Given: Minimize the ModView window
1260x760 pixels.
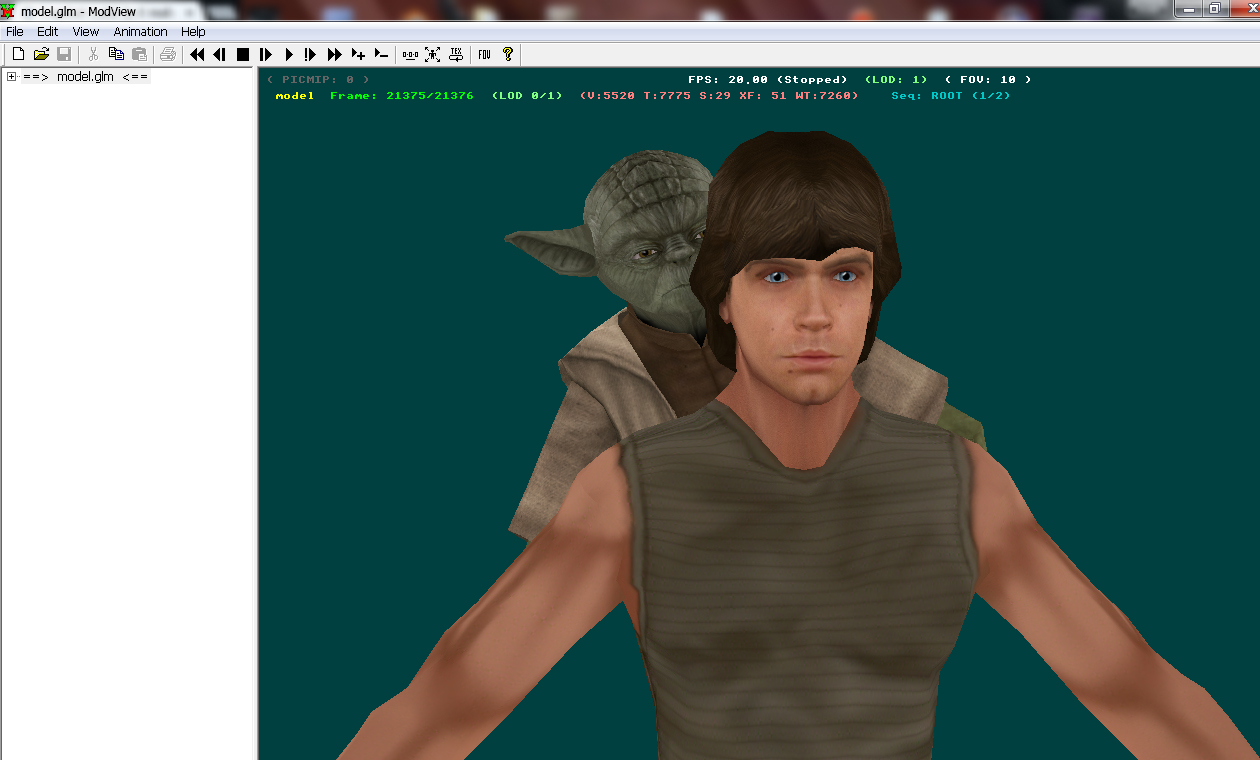Looking at the screenshot, I should [1187, 8].
